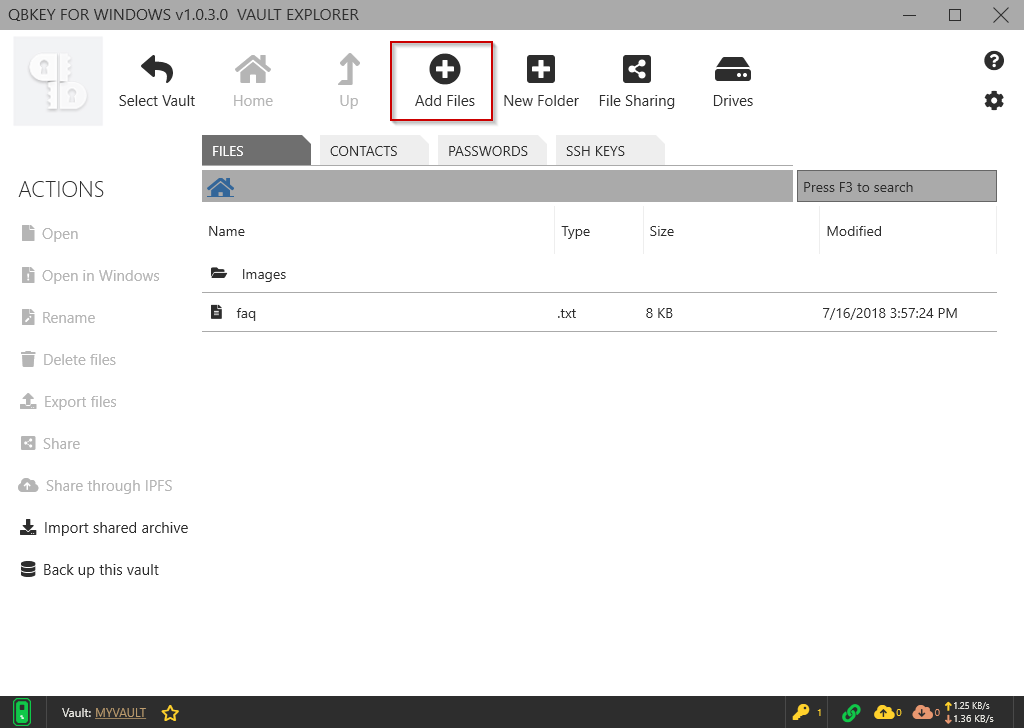Screen dimensions: 1024x728
Task: Click the Back up this vault database icon
Action: coord(28,569)
